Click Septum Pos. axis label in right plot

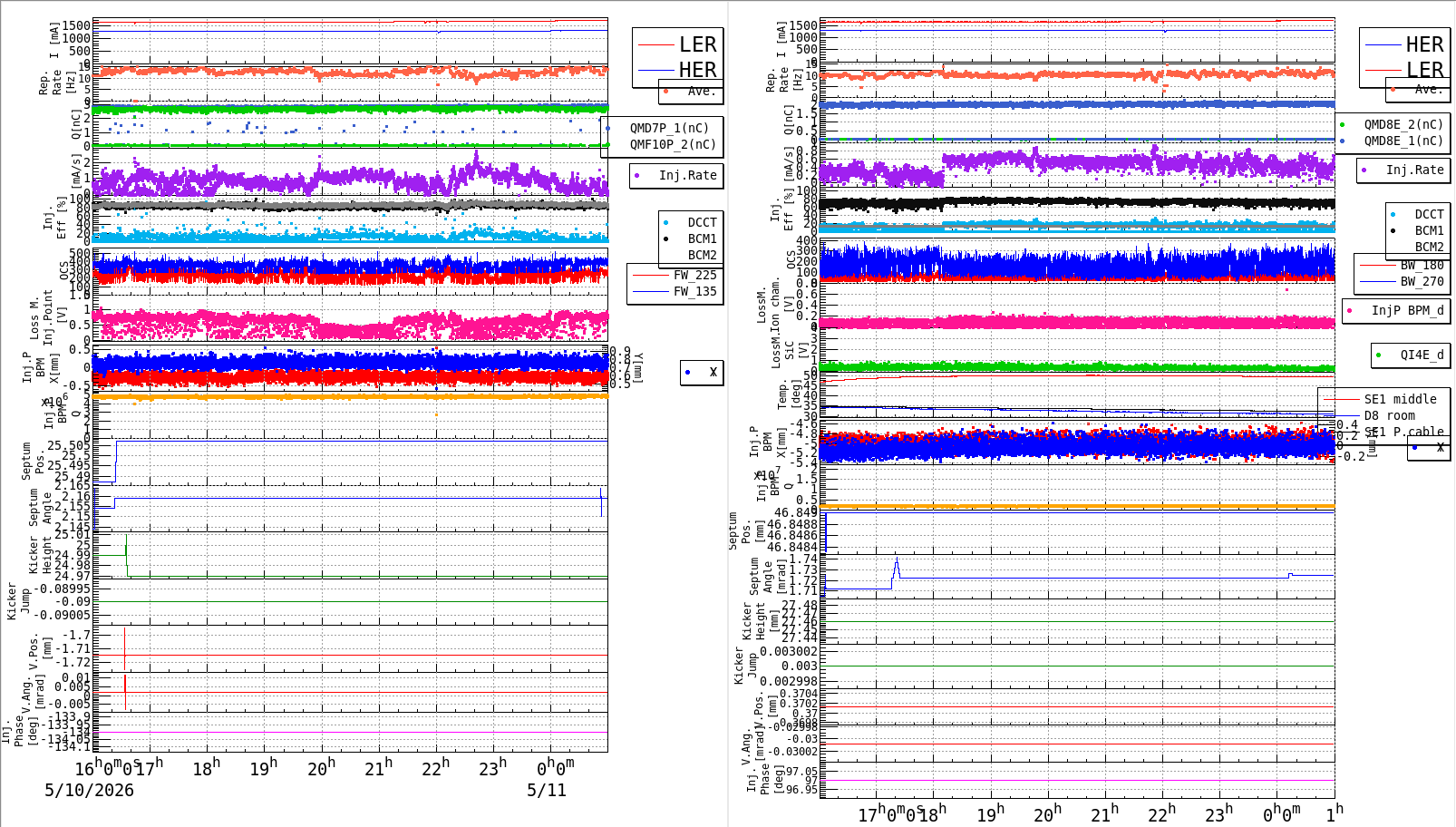point(746,531)
